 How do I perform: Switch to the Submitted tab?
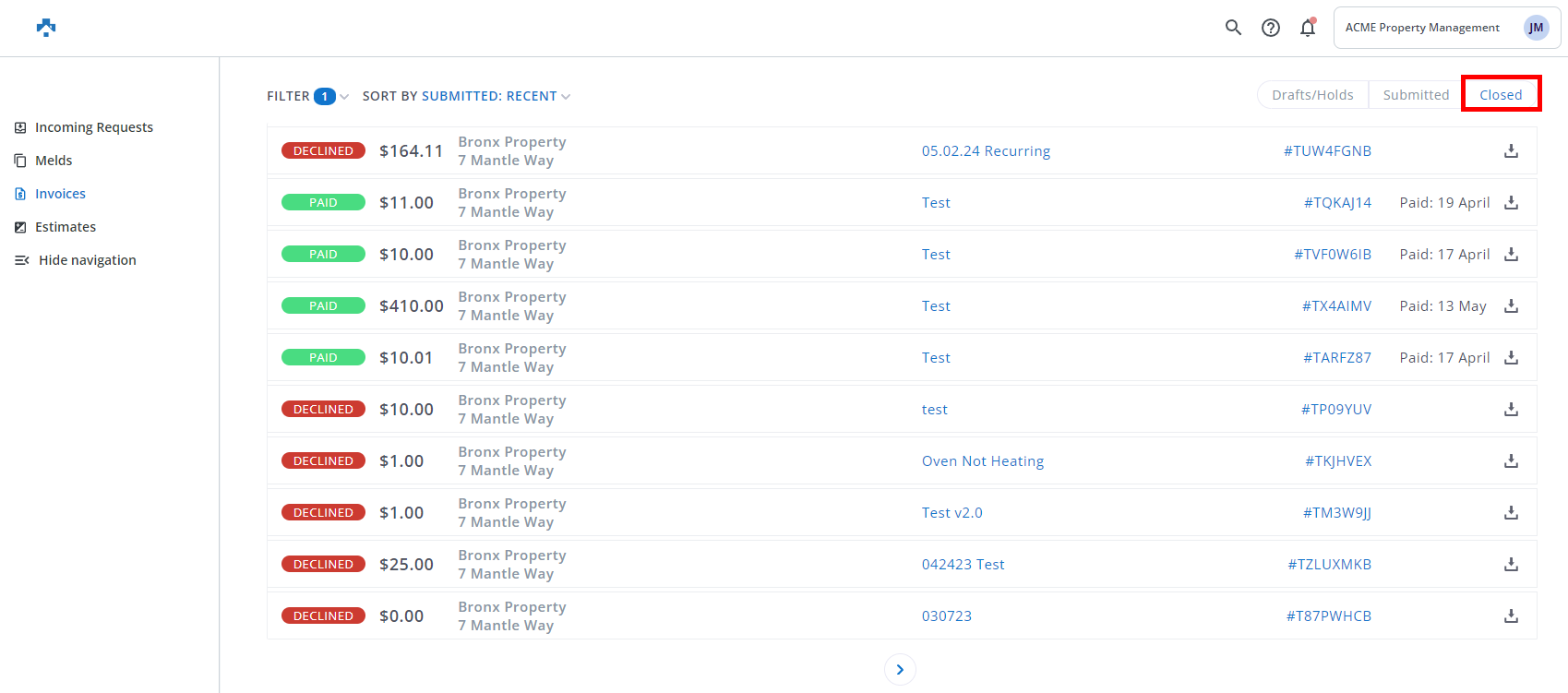click(1416, 95)
